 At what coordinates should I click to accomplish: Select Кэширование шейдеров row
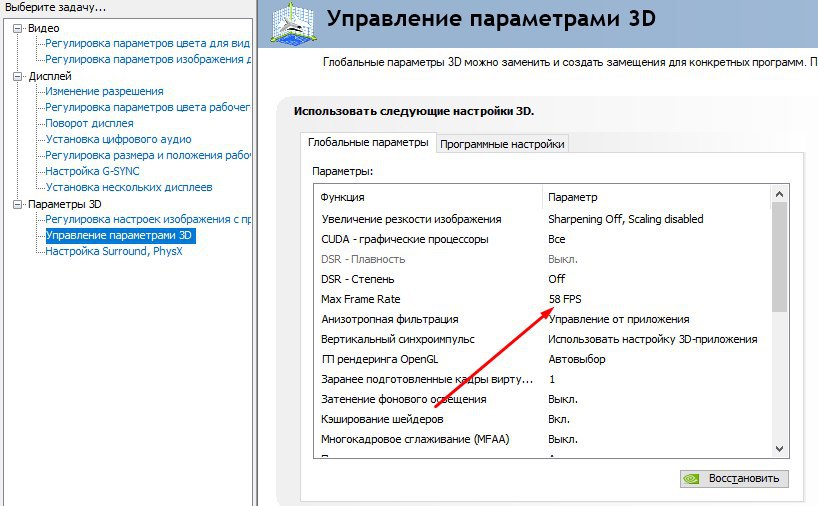[x=543, y=419]
